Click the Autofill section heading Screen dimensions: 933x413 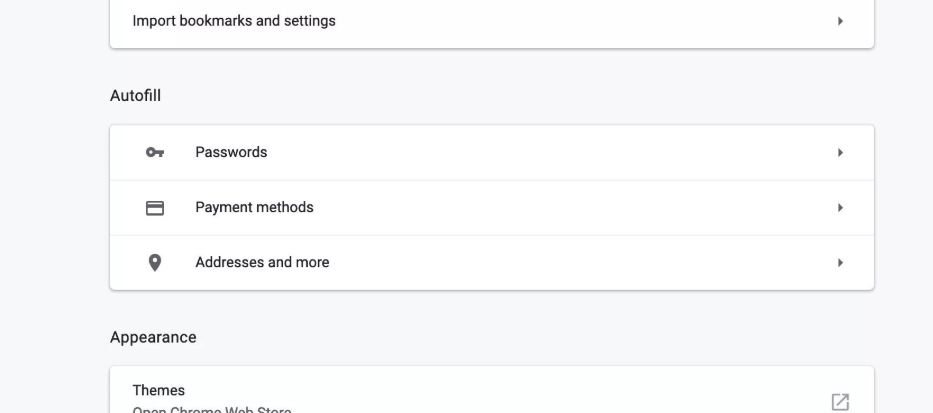pyautogui.click(x=135, y=96)
